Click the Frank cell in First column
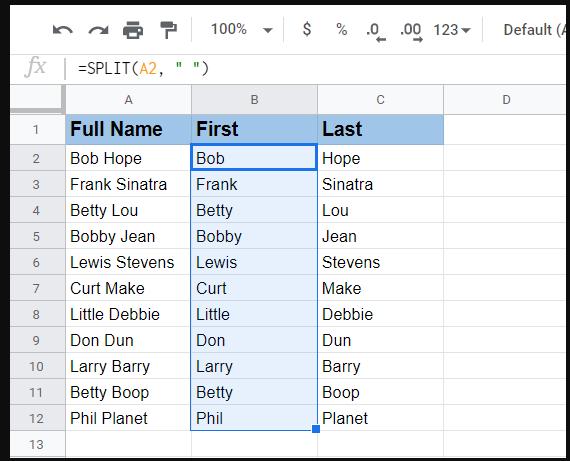 (x=254, y=184)
